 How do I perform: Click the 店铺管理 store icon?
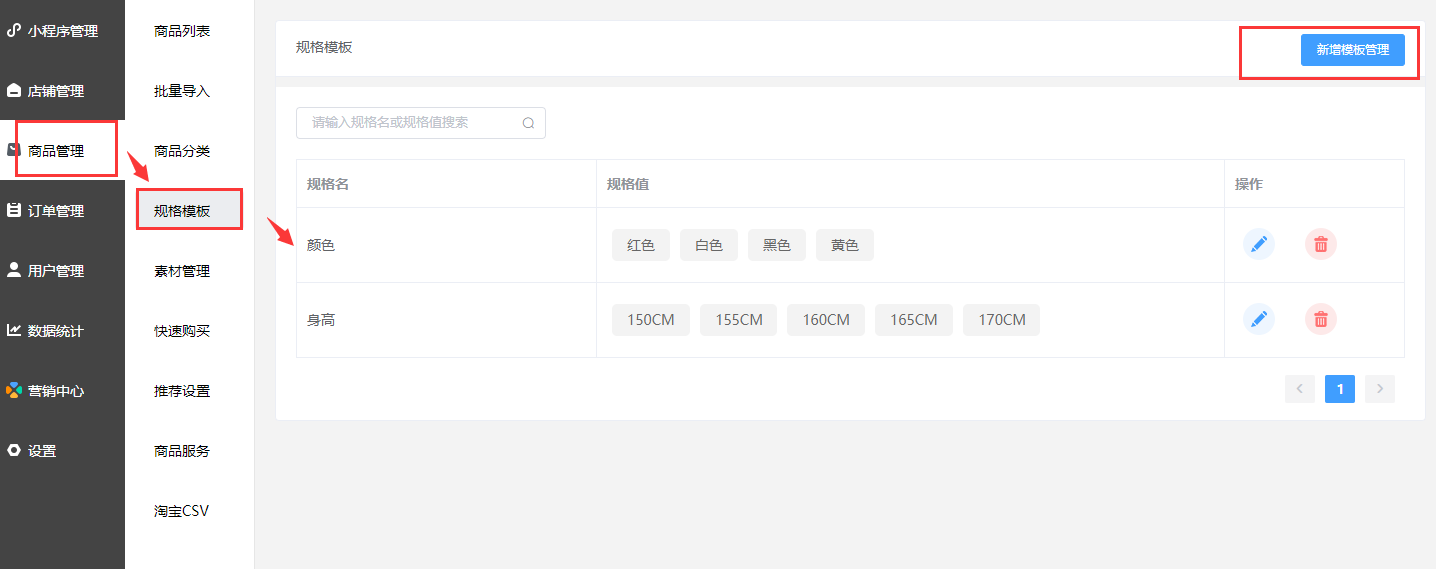click(14, 91)
